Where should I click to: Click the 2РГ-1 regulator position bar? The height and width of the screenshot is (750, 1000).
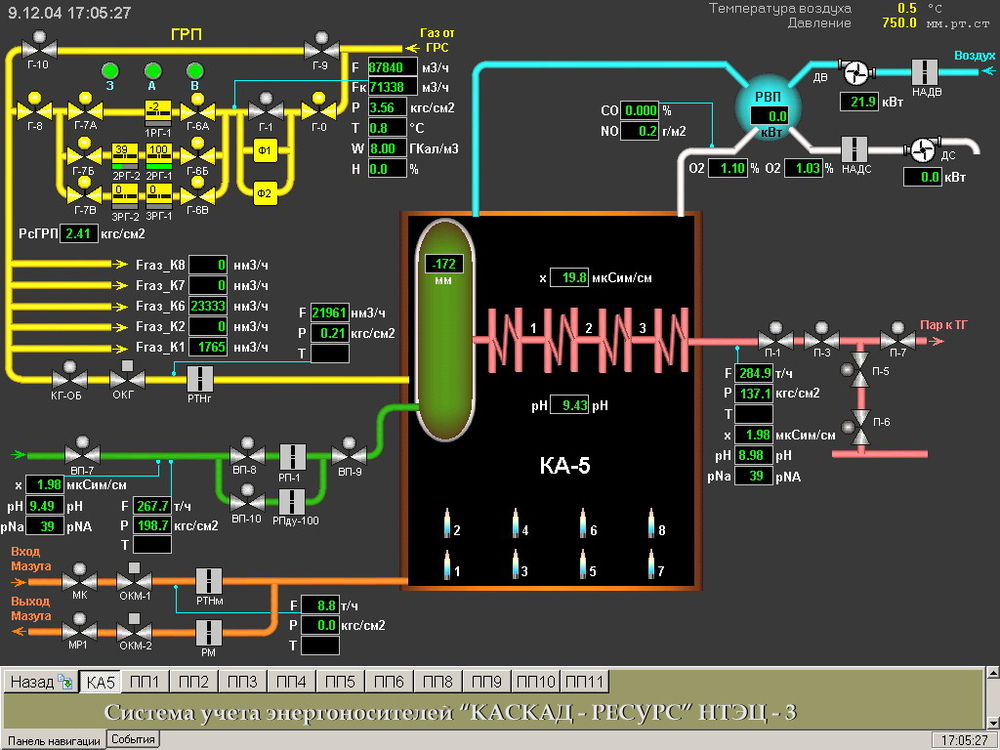[x=157, y=155]
